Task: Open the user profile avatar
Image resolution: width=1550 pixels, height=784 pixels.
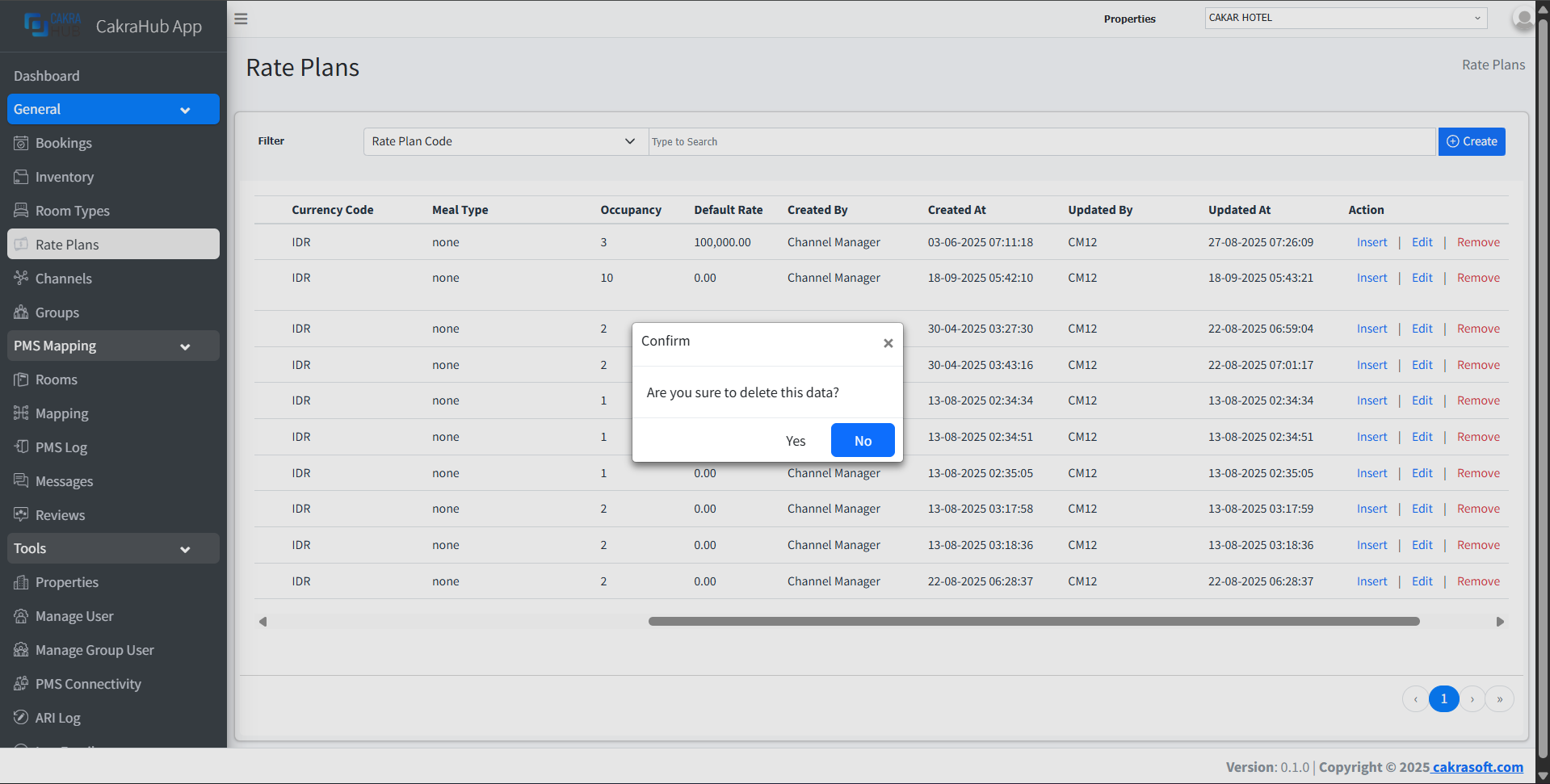Action: (1523, 19)
